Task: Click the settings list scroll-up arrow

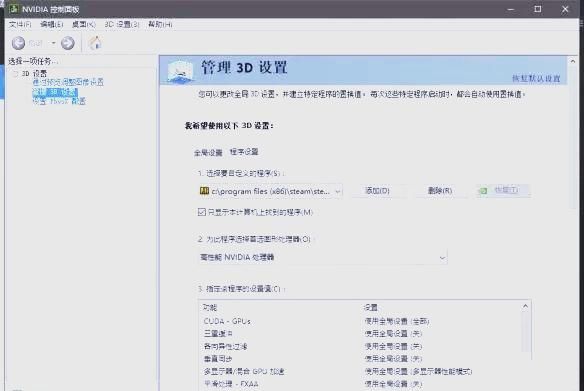Action: (525, 306)
